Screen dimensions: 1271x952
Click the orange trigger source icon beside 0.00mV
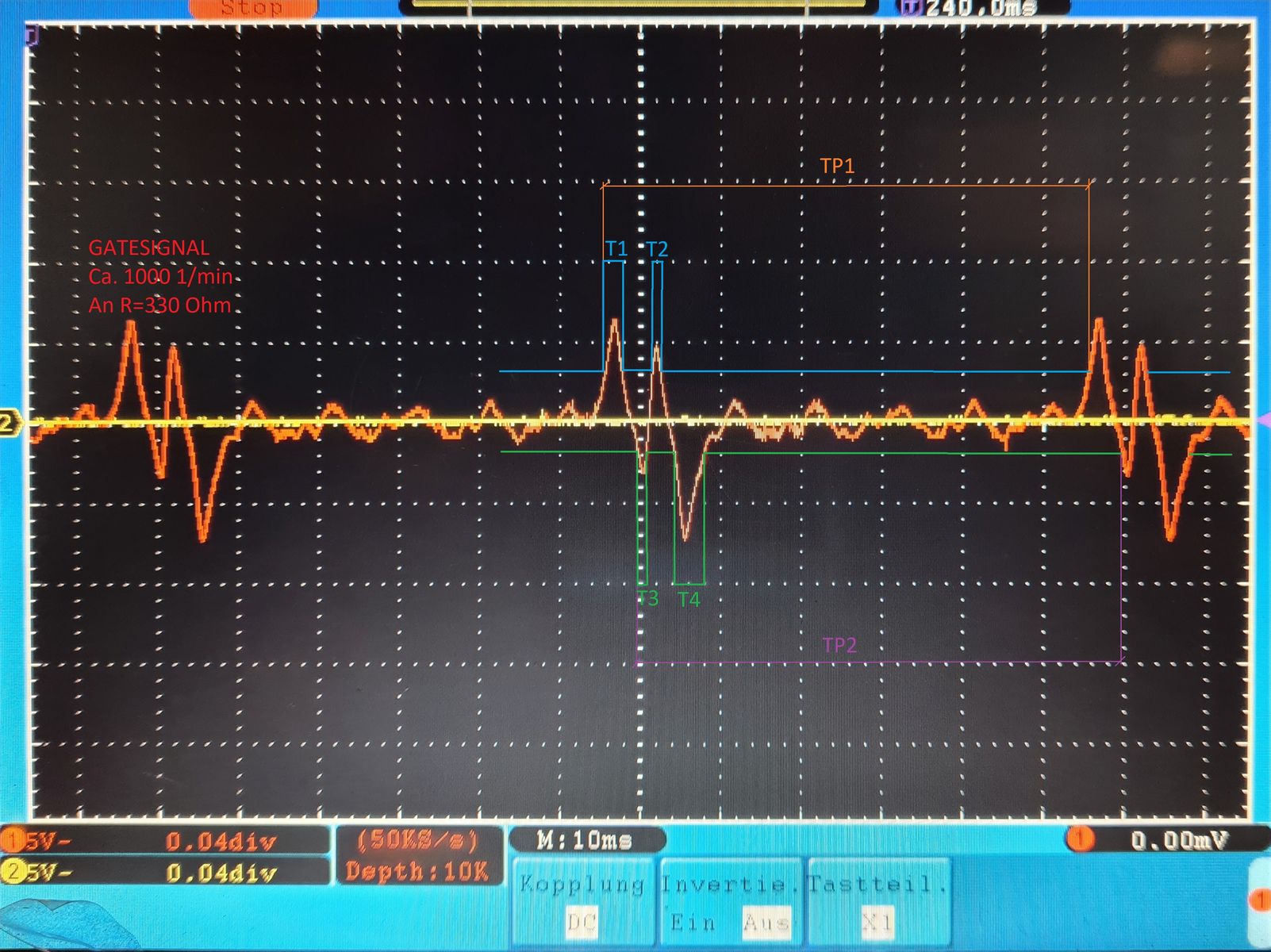[x=1079, y=839]
